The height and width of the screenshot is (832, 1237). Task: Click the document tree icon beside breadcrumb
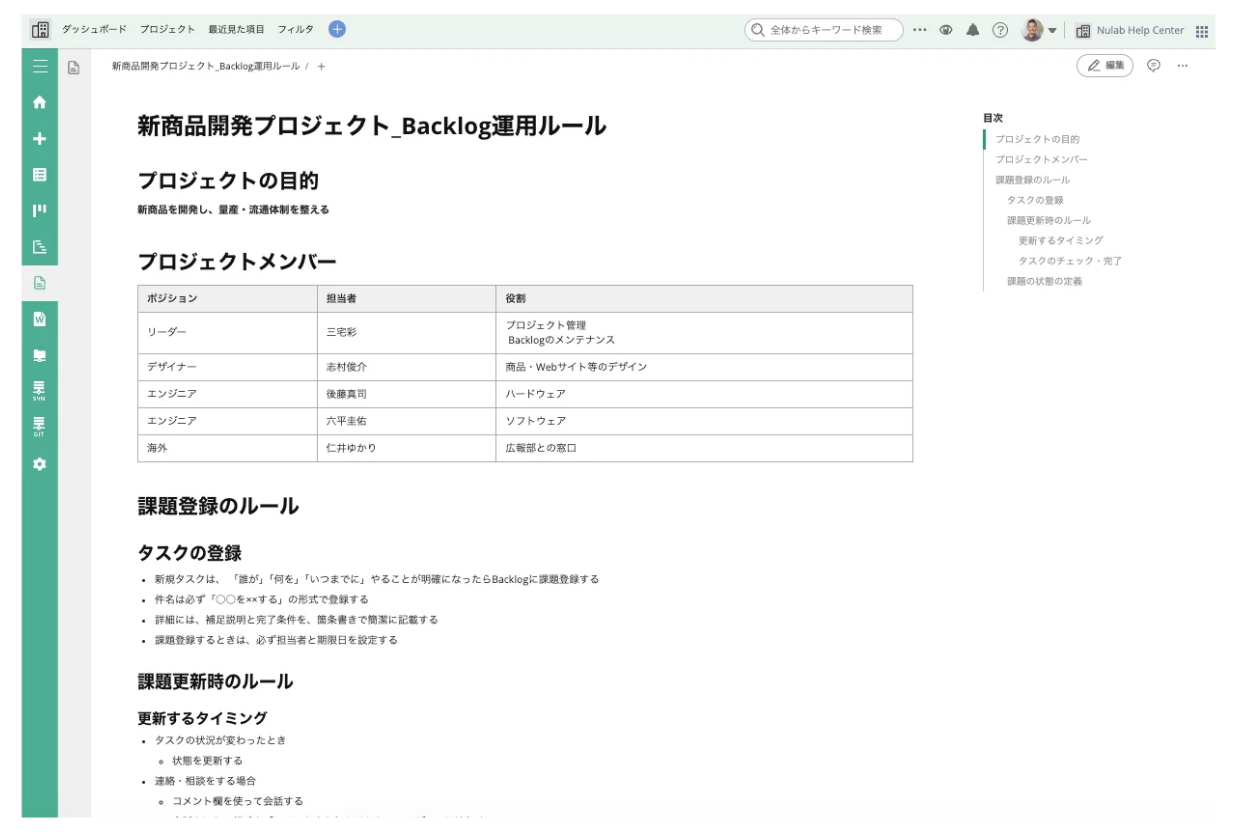73,67
